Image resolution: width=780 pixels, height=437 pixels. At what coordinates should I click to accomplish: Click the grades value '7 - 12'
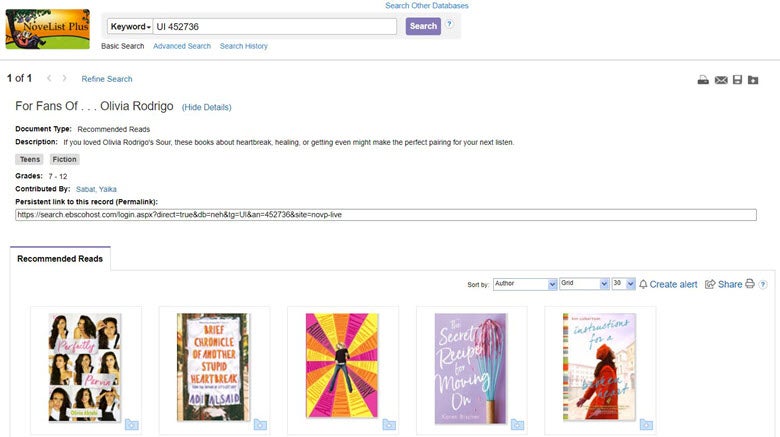click(x=58, y=176)
